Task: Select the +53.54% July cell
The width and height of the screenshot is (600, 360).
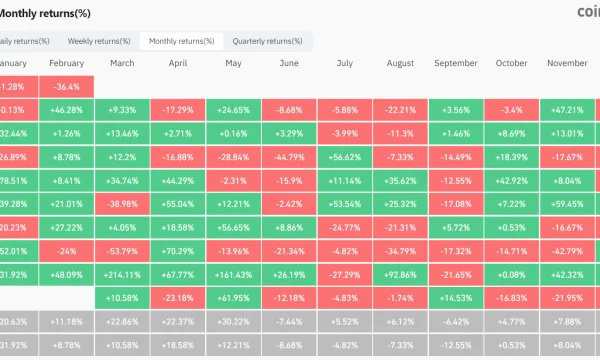Action: coord(344,204)
